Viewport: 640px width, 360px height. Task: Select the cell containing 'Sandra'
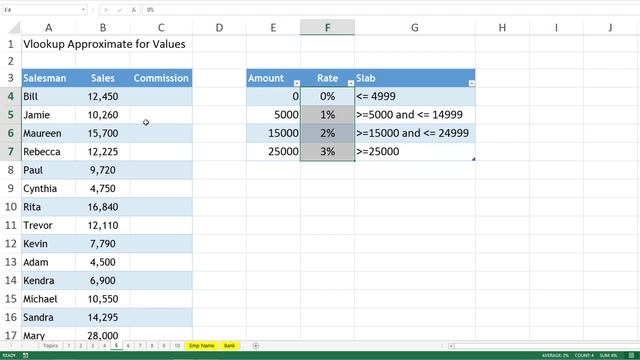49,318
